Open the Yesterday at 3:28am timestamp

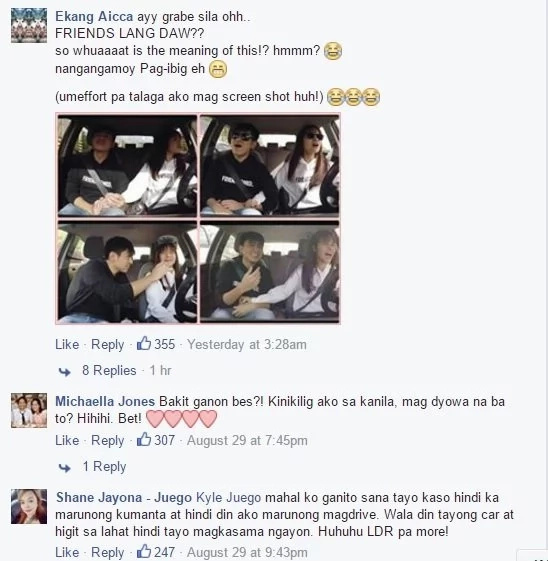click(247, 345)
